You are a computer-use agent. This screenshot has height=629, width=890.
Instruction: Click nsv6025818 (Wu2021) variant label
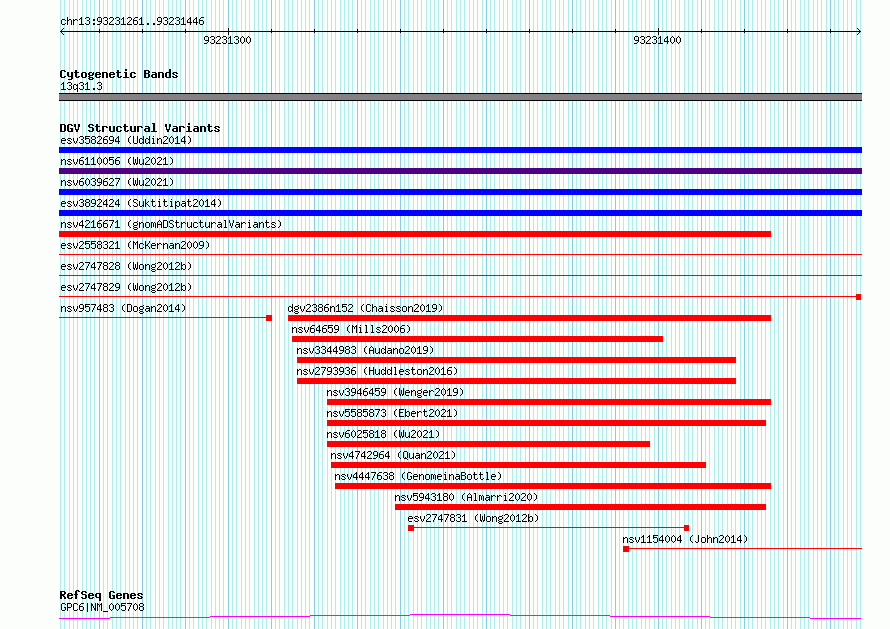pyautogui.click(x=383, y=434)
